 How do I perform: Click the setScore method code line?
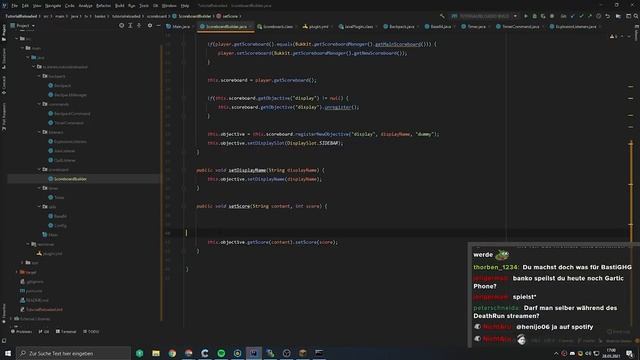[x=262, y=206]
